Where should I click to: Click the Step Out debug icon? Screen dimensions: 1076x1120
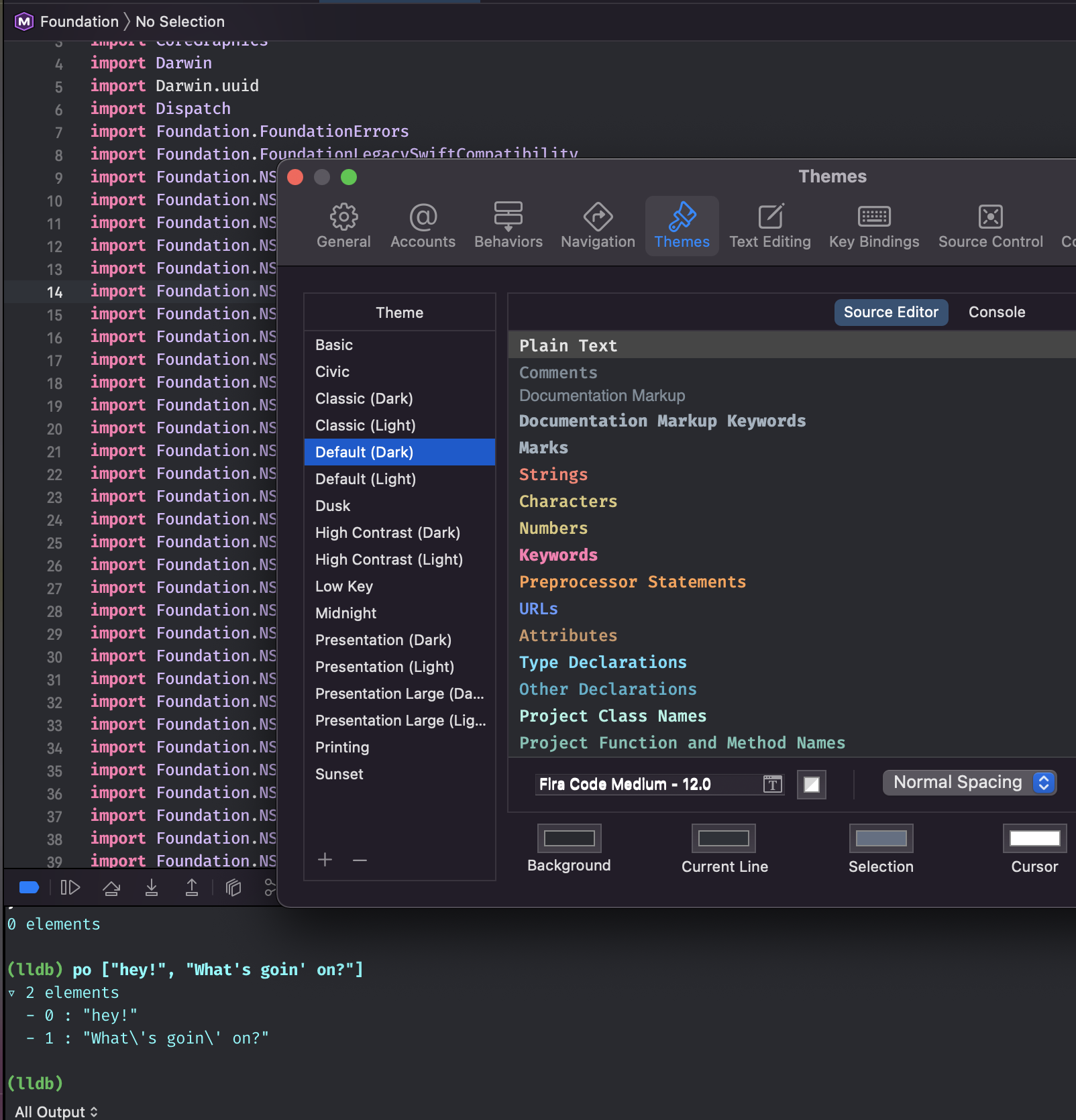tap(192, 888)
